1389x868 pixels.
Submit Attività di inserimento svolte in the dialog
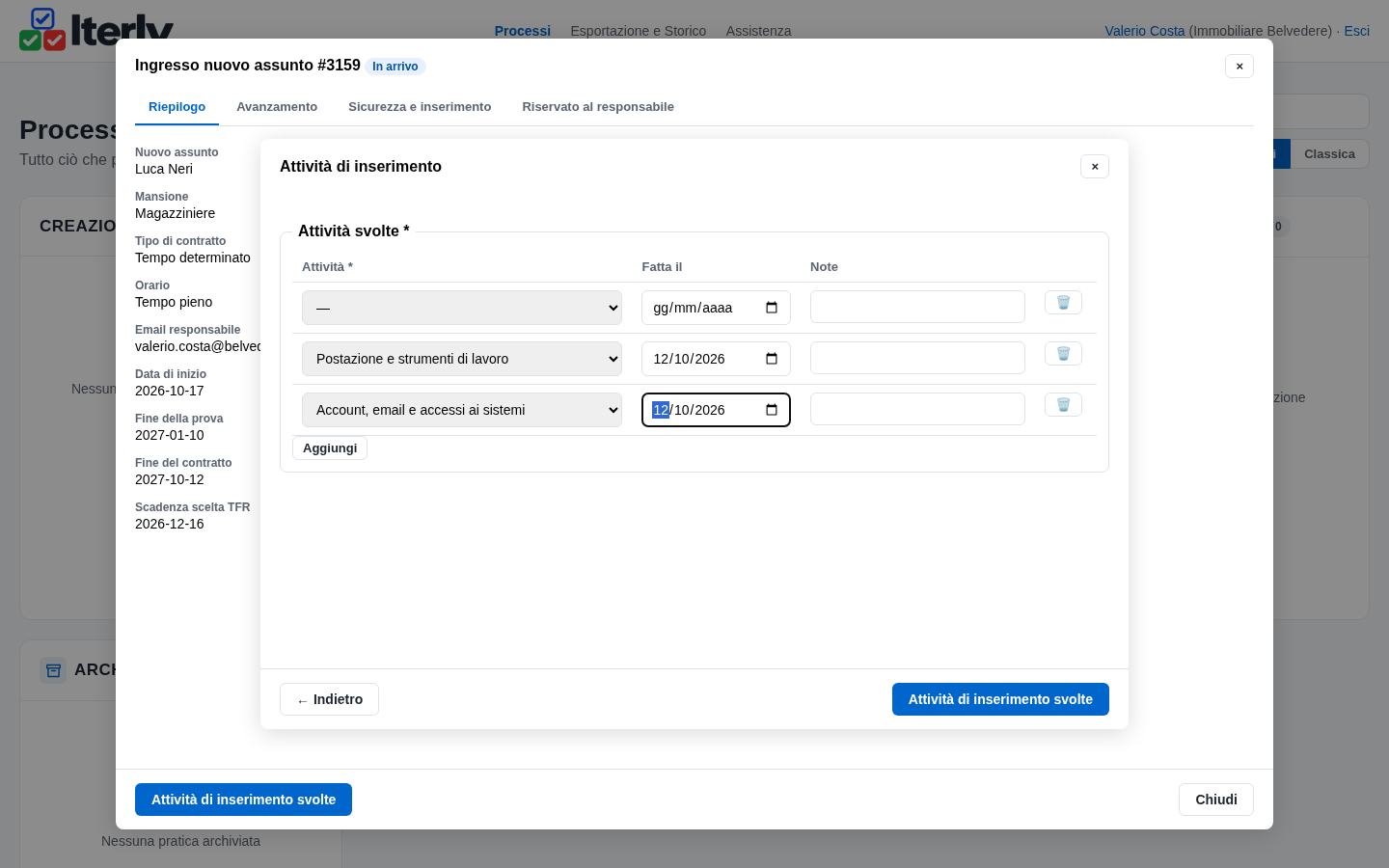pos(1000,699)
